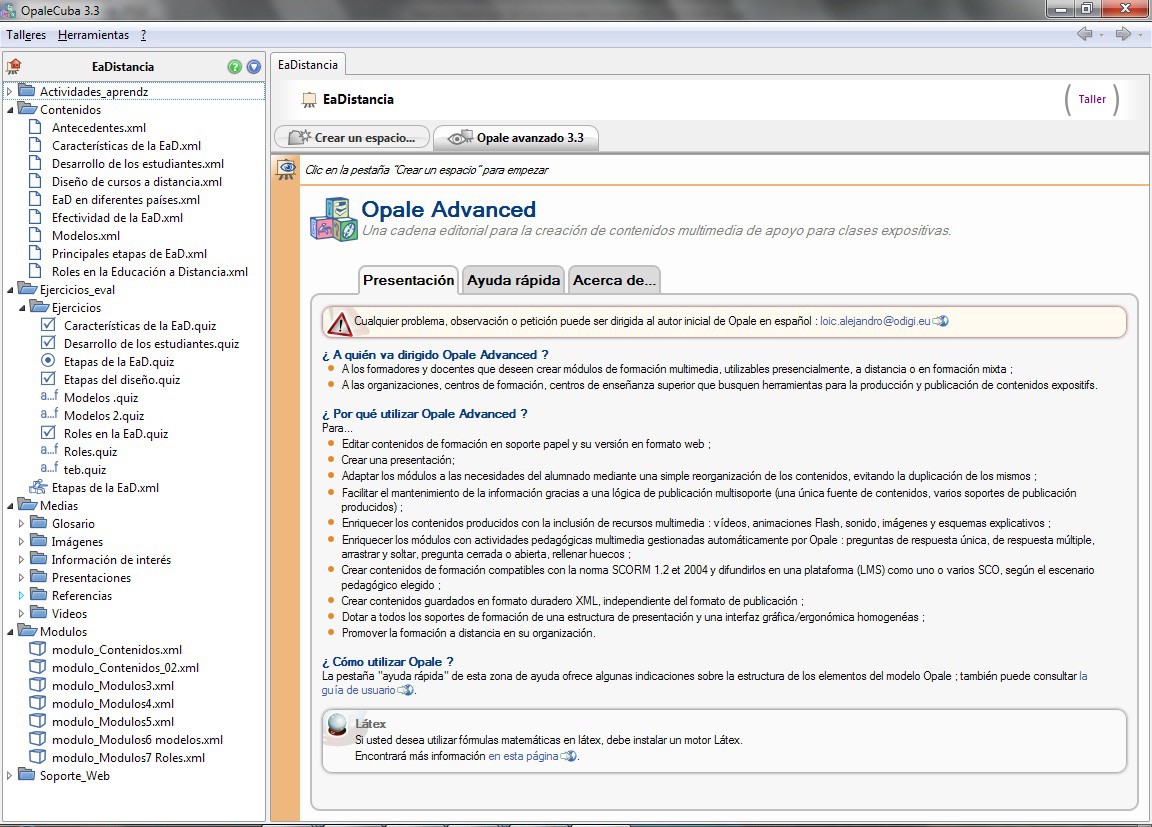Click the Opale Advanced blocks logo
Image resolution: width=1152 pixels, height=827 pixels.
334,219
